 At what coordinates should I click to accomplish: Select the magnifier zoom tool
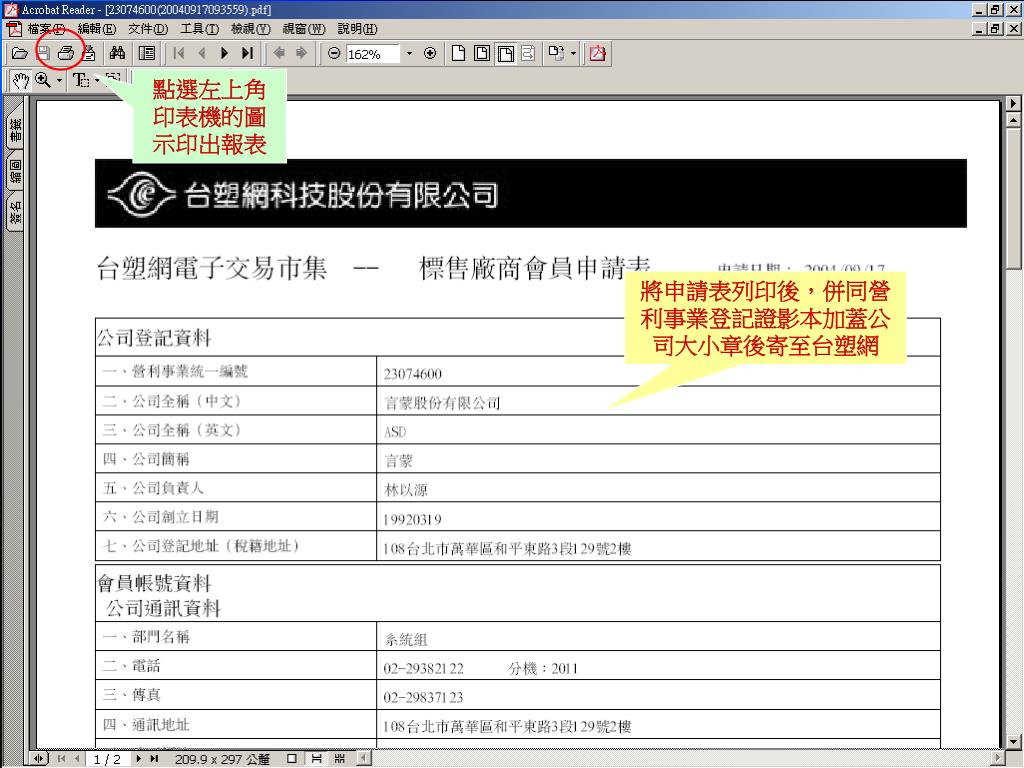(x=43, y=80)
